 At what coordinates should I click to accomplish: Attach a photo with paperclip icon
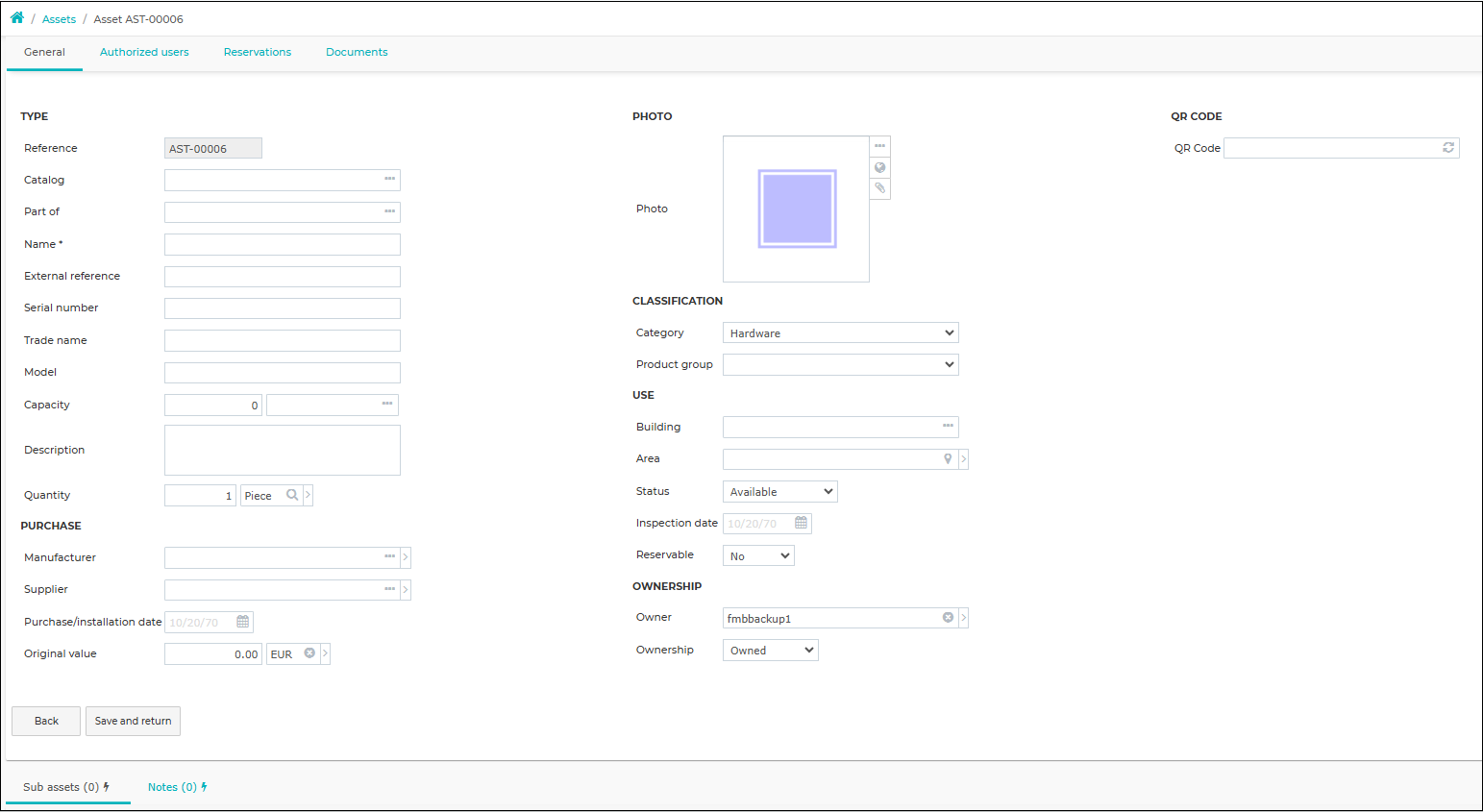coord(879,188)
